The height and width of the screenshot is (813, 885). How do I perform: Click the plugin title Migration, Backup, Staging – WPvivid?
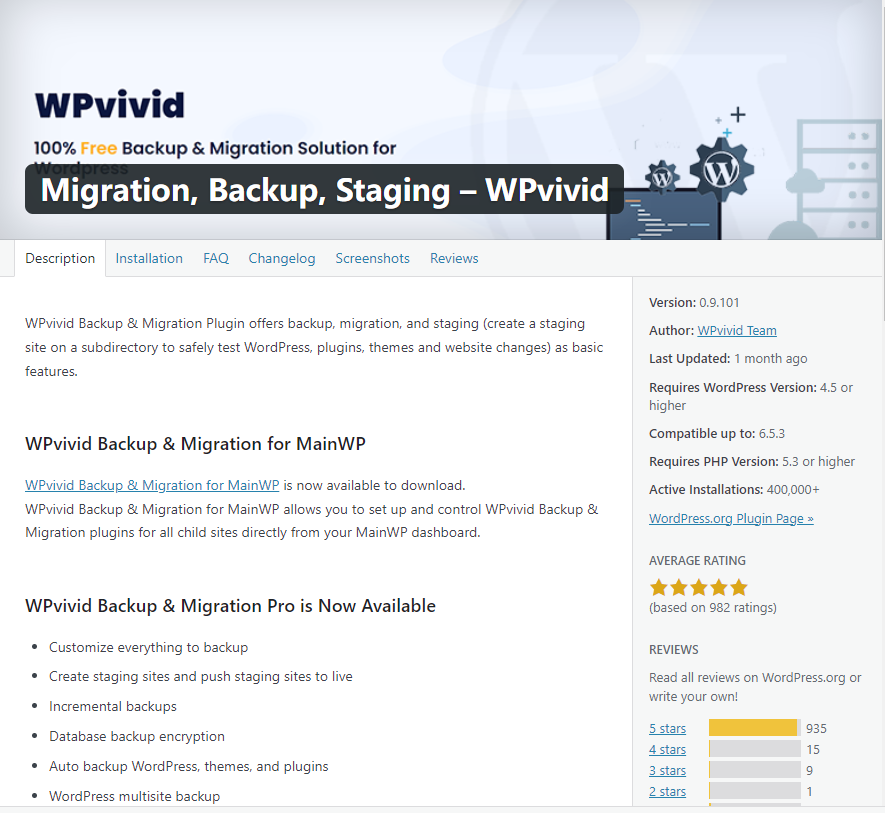click(324, 189)
